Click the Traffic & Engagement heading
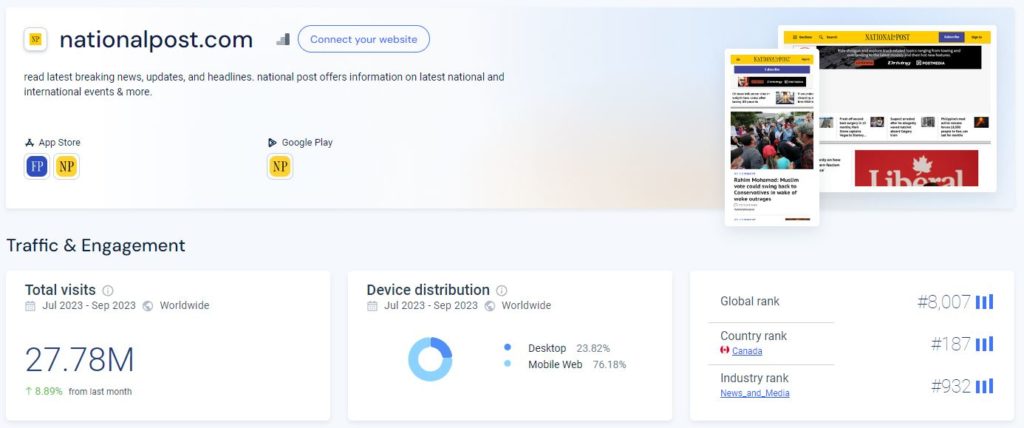The width and height of the screenshot is (1024, 428). pyautogui.click(x=96, y=246)
